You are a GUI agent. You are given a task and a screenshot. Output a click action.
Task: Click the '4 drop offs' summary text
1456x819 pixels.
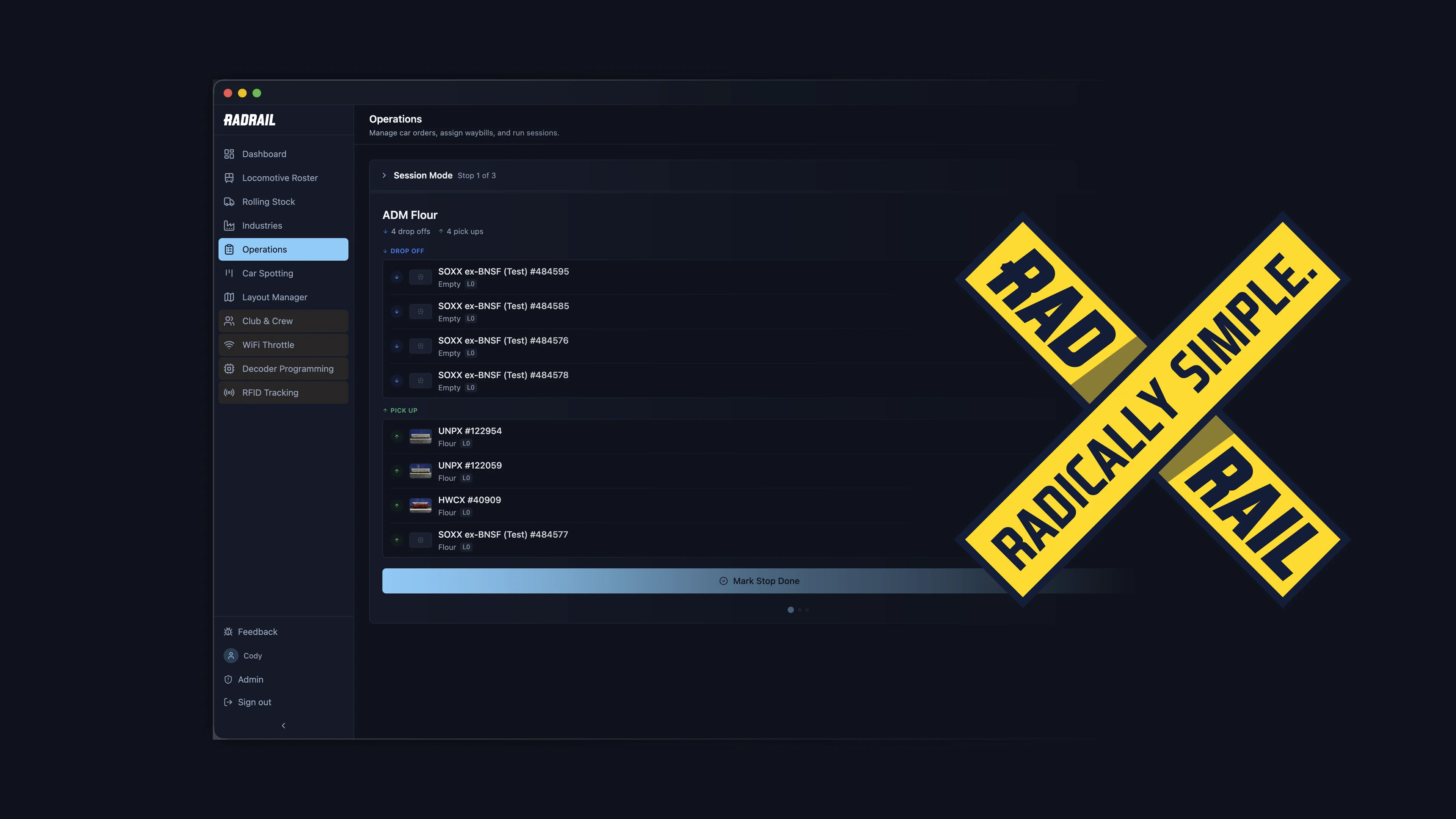pos(410,231)
